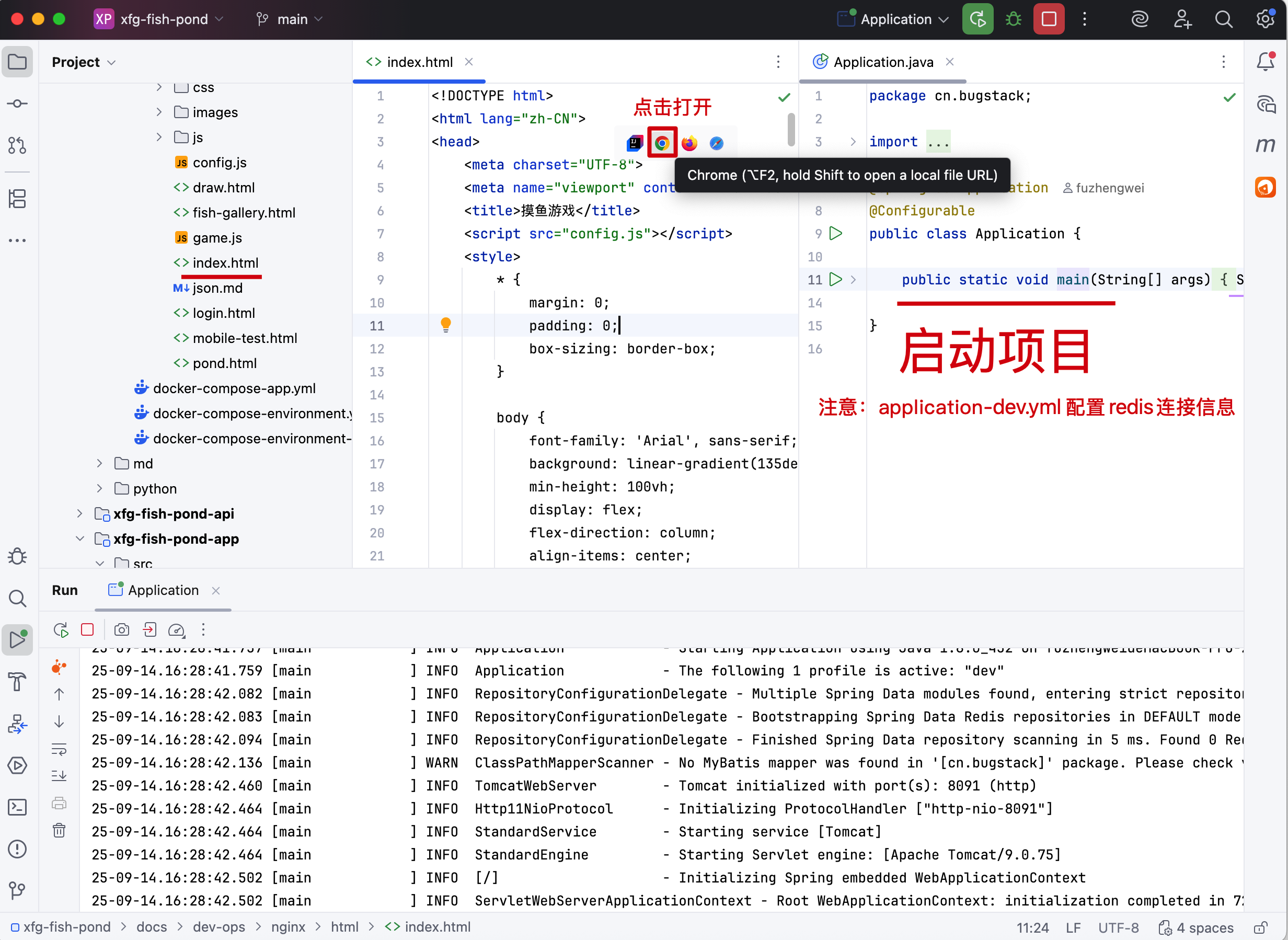Click the index.html editor vertical scrollbar

(x=791, y=130)
